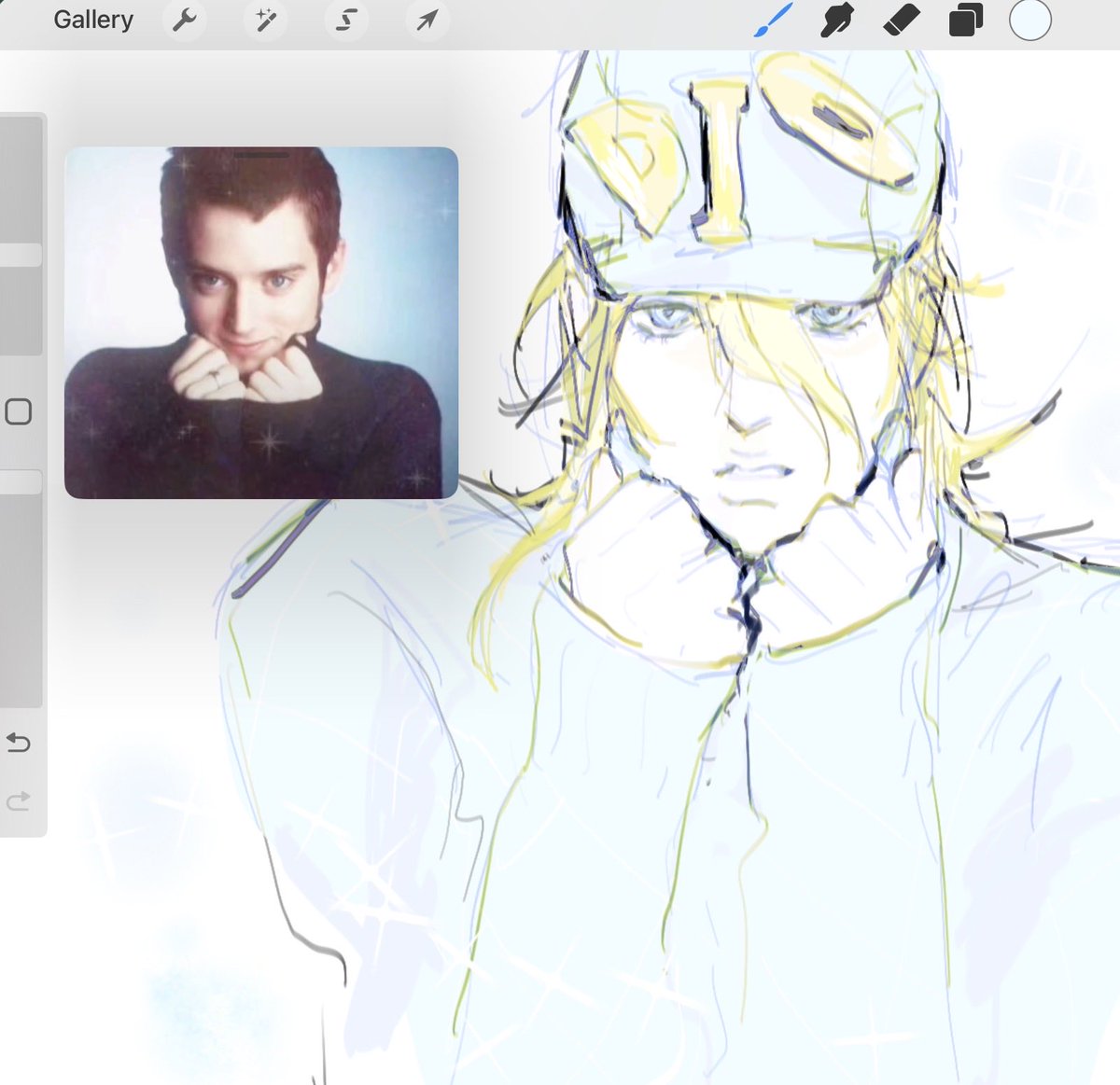Open the active color picker circle

click(1030, 20)
